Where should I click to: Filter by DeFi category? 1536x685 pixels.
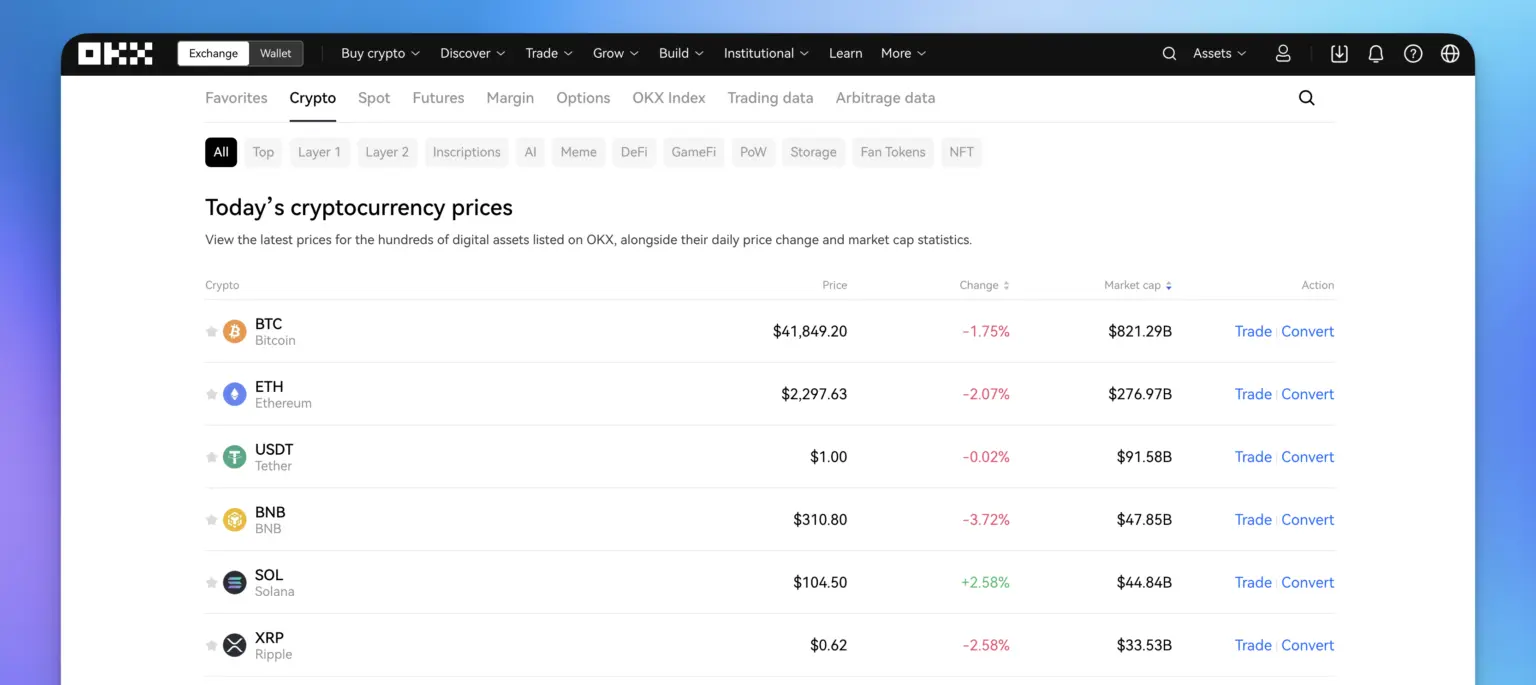[x=634, y=152]
